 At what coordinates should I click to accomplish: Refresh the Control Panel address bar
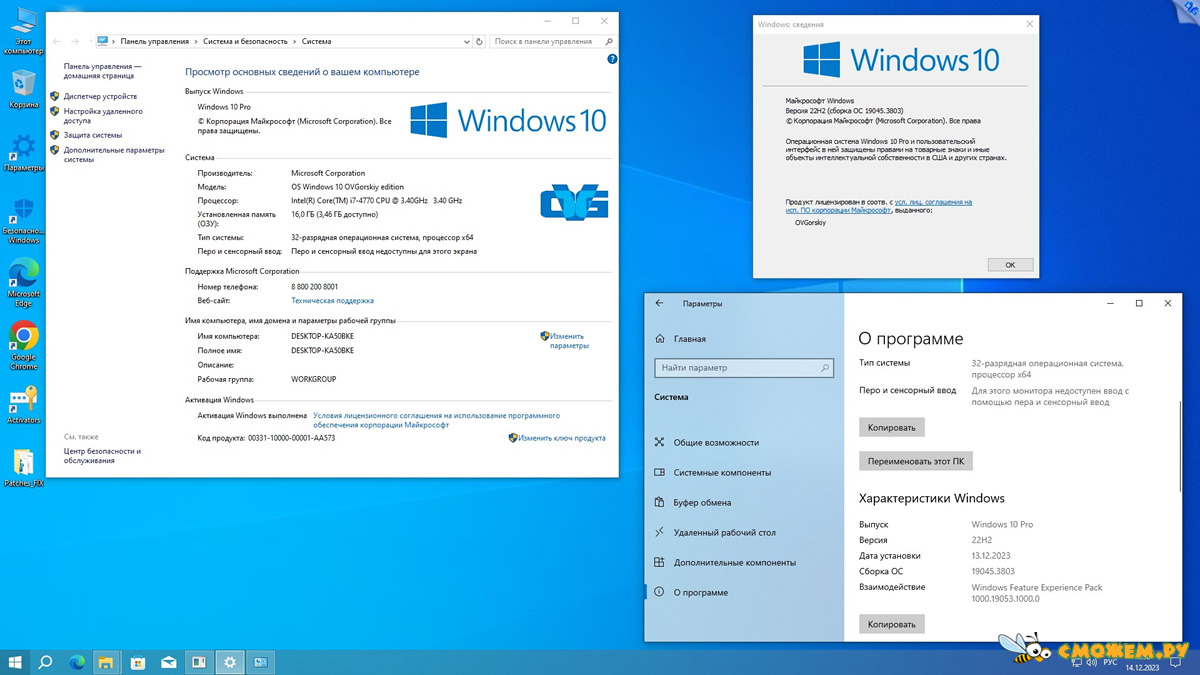480,41
